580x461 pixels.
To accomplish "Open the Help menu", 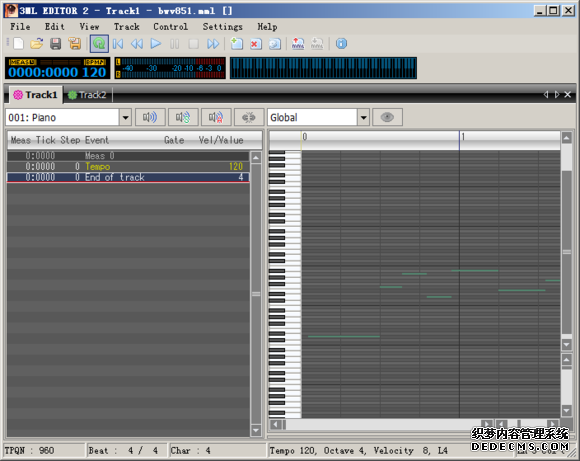I will [267, 27].
